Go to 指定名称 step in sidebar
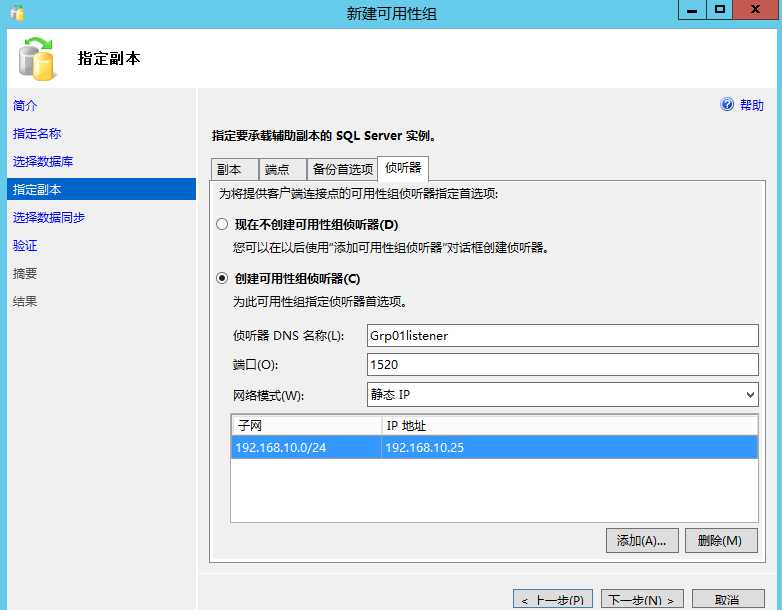The width and height of the screenshot is (782, 610). pyautogui.click(x=37, y=133)
